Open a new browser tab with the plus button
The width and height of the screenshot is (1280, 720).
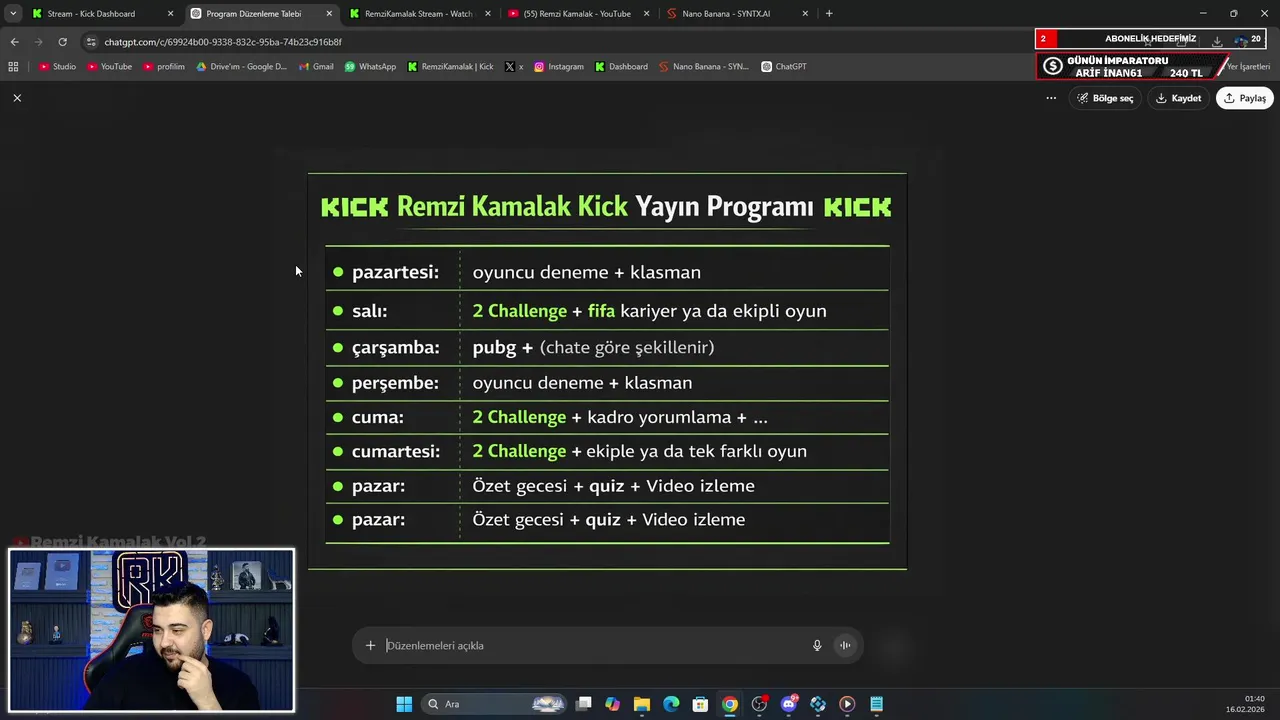[x=829, y=14]
